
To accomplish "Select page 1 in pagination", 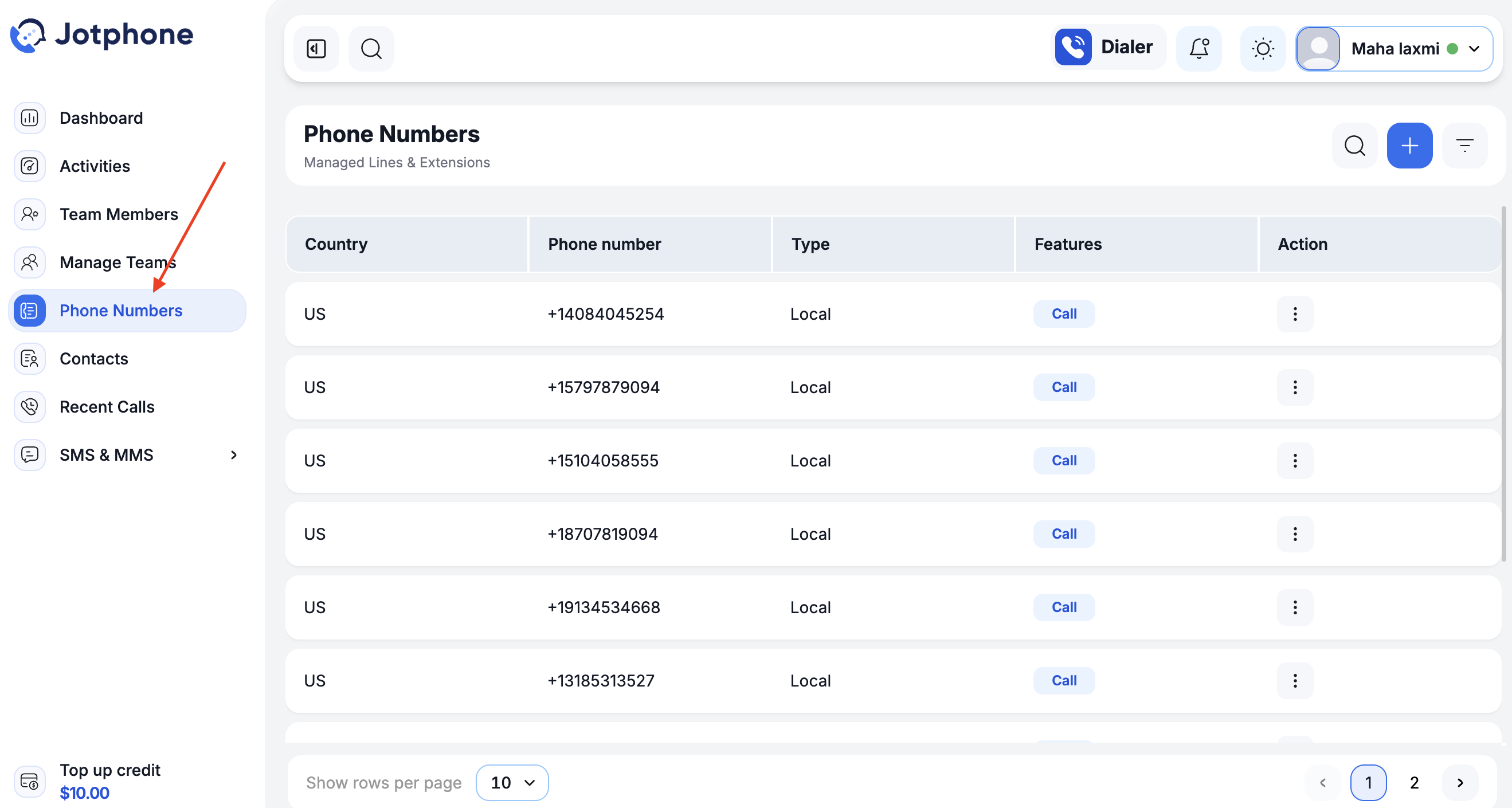I will [x=1369, y=783].
